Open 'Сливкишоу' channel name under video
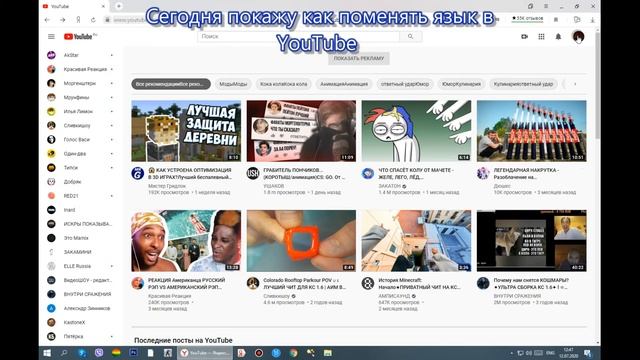 tap(276, 296)
